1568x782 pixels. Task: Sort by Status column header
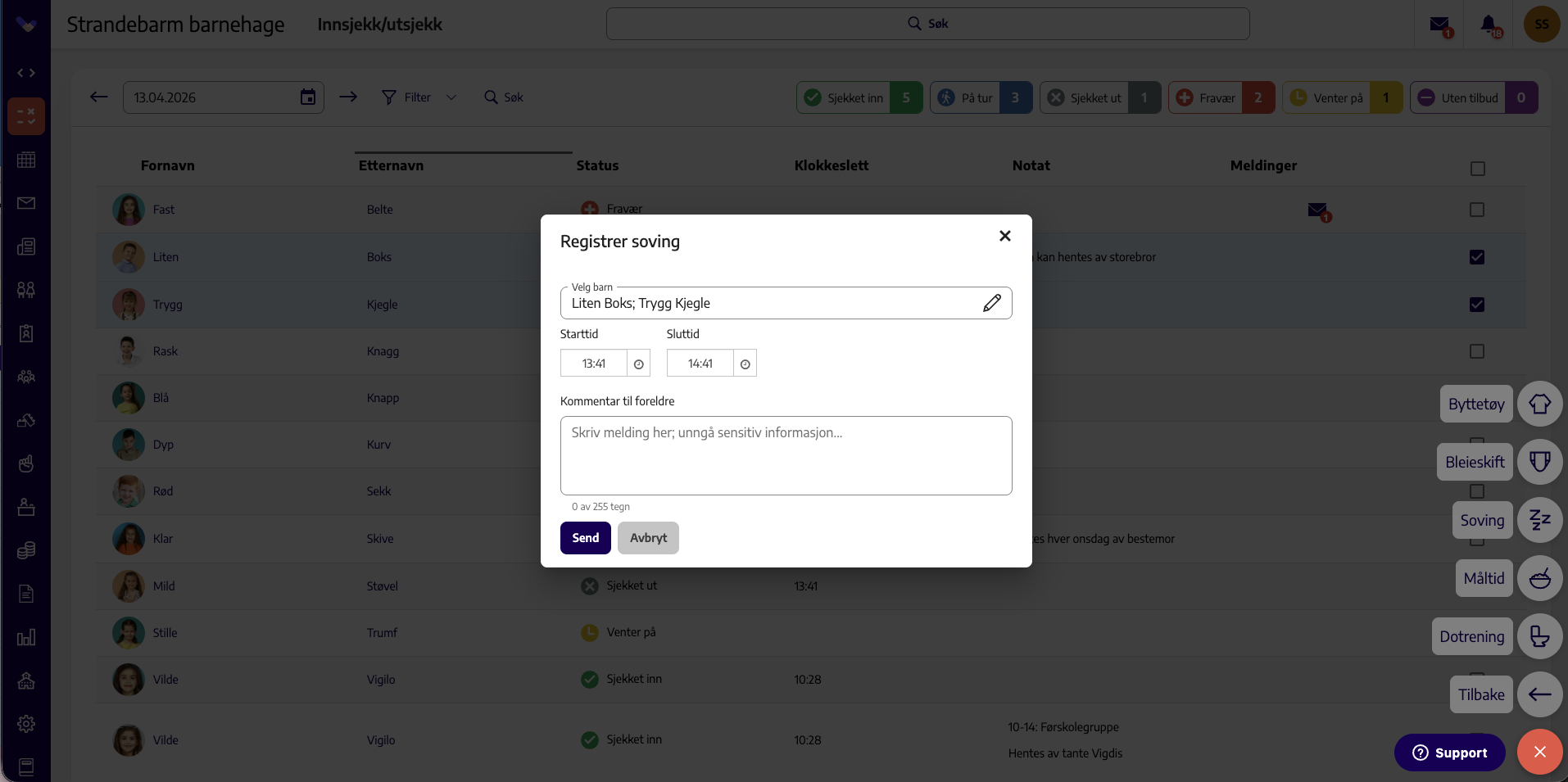click(597, 165)
